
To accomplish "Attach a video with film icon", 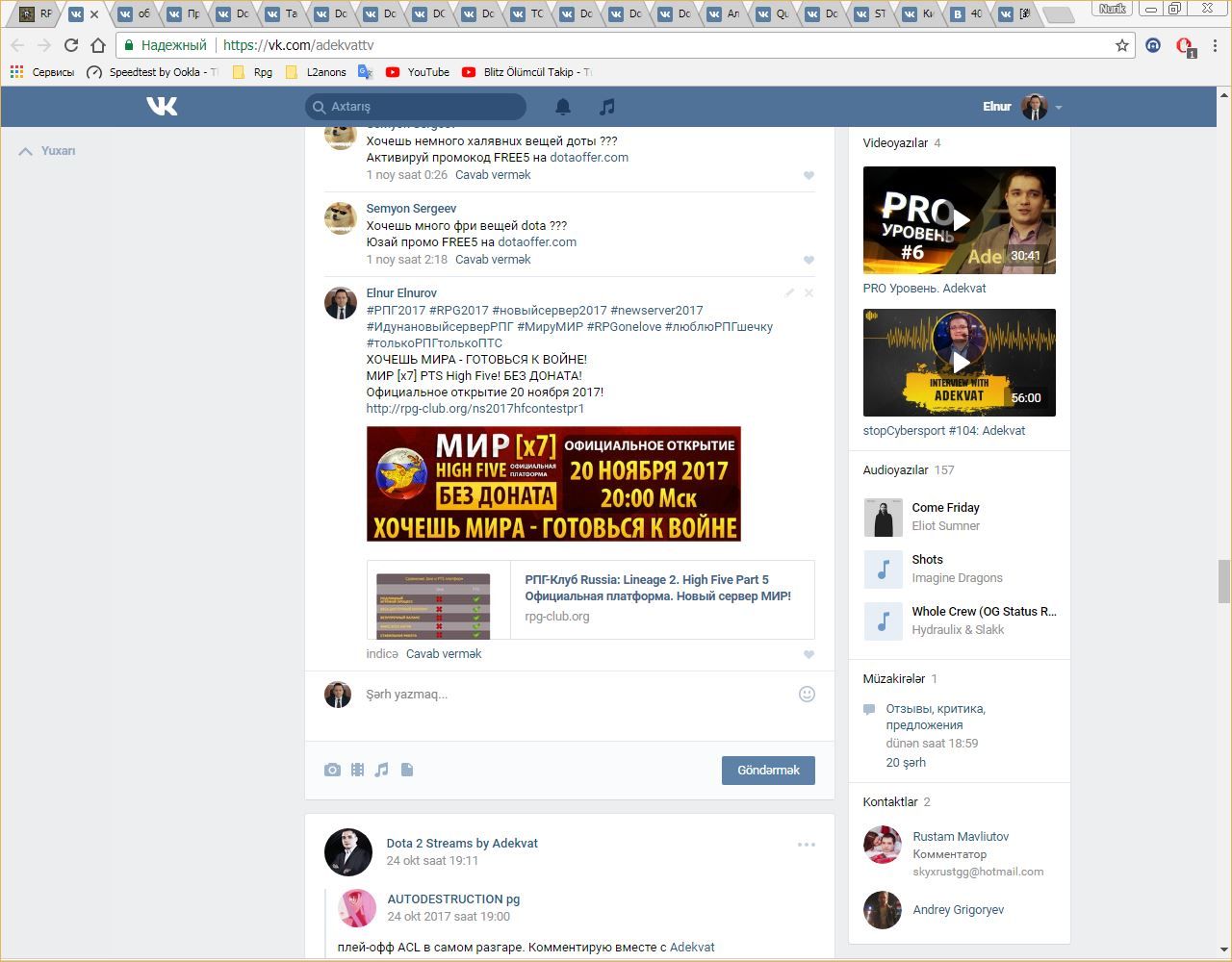I will pos(357,770).
